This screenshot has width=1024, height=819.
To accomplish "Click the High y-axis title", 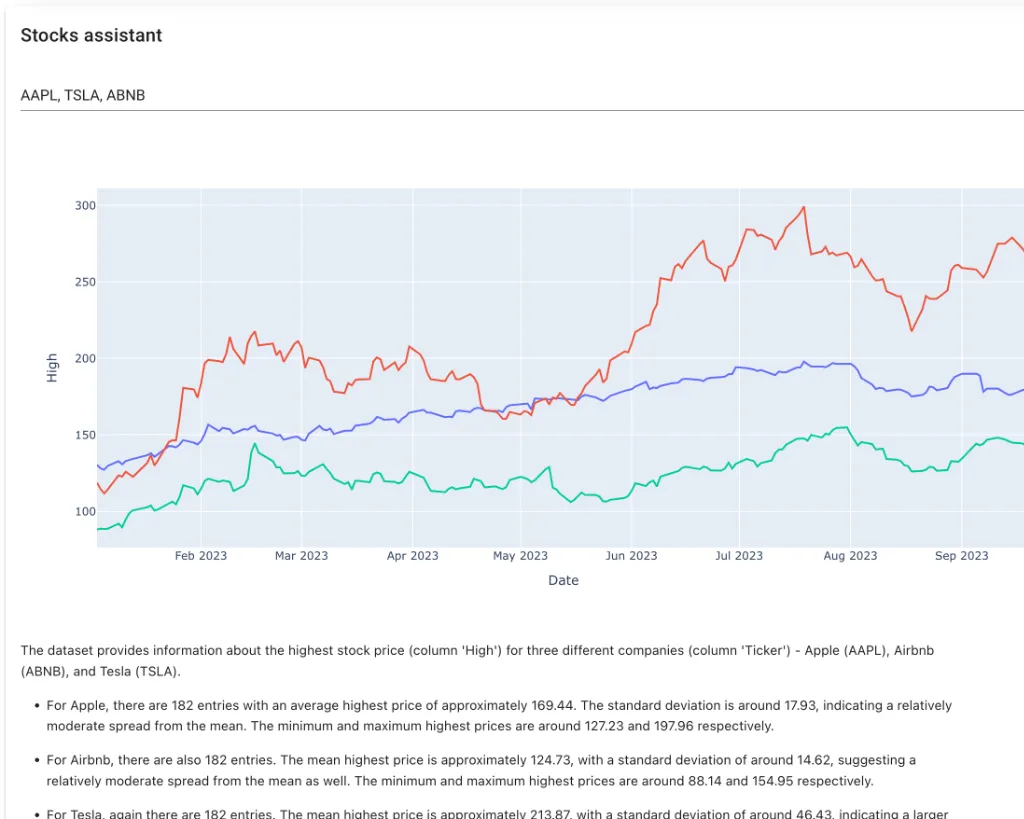I will (x=52, y=368).
